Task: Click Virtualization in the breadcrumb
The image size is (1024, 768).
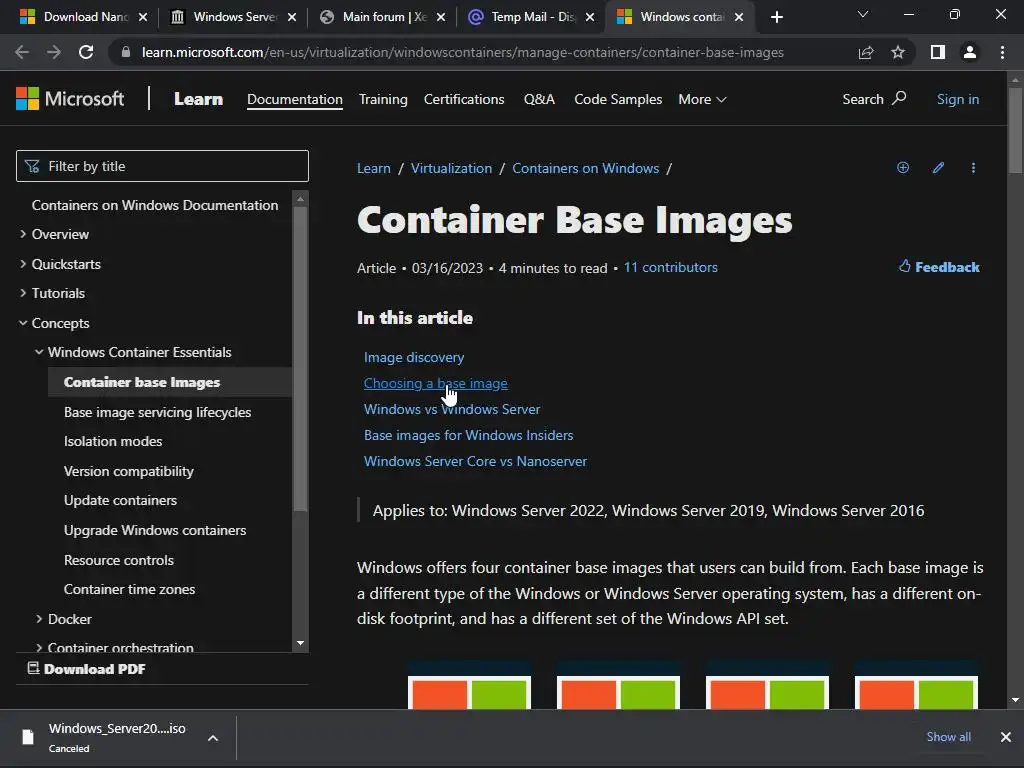Action: click(x=451, y=168)
